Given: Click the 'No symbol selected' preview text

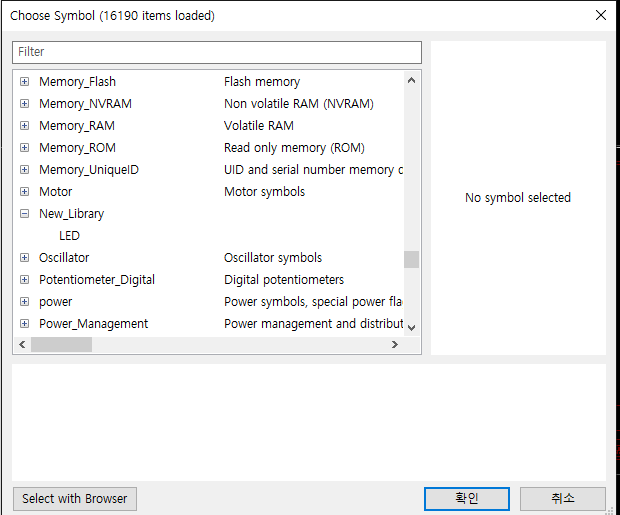Looking at the screenshot, I should (518, 197).
